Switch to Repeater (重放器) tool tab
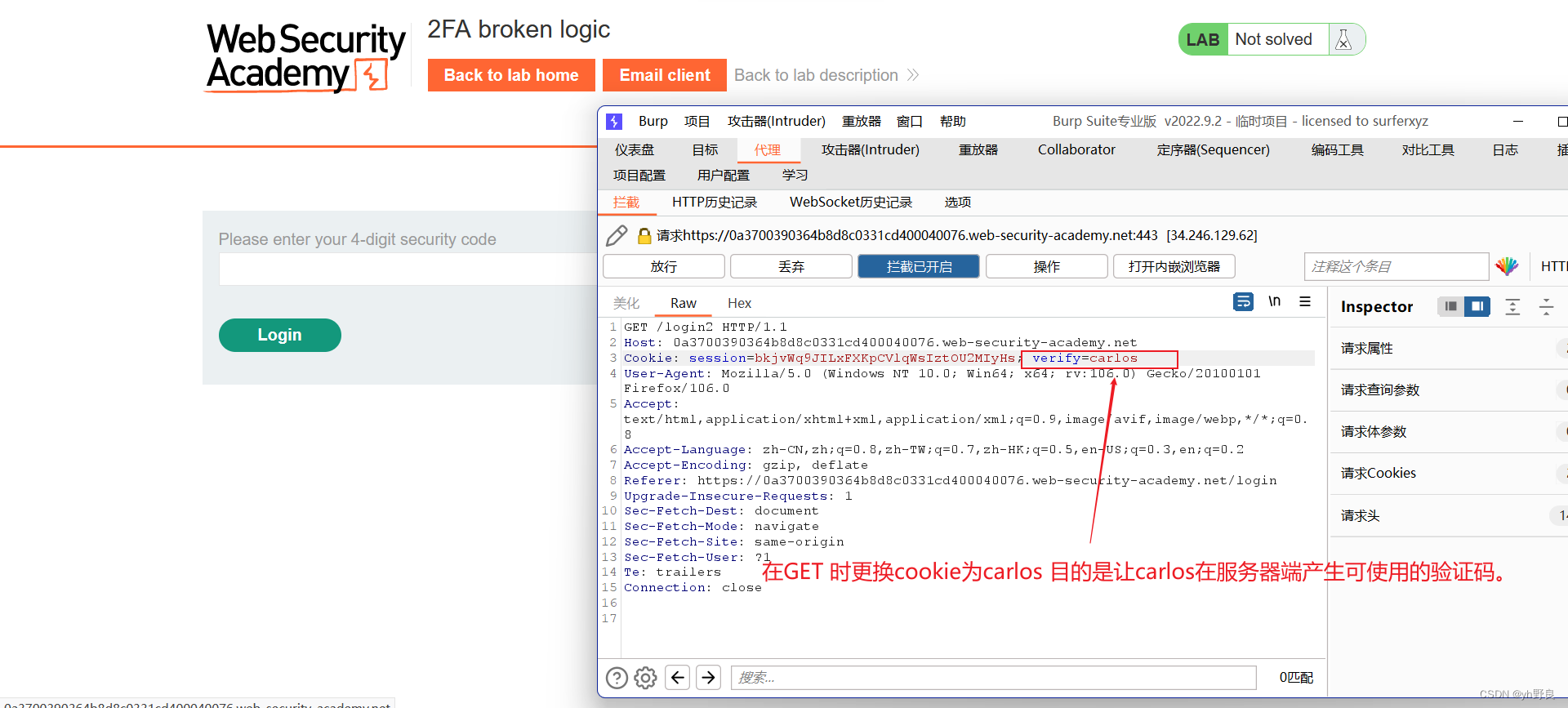The image size is (1568, 708). click(x=978, y=150)
